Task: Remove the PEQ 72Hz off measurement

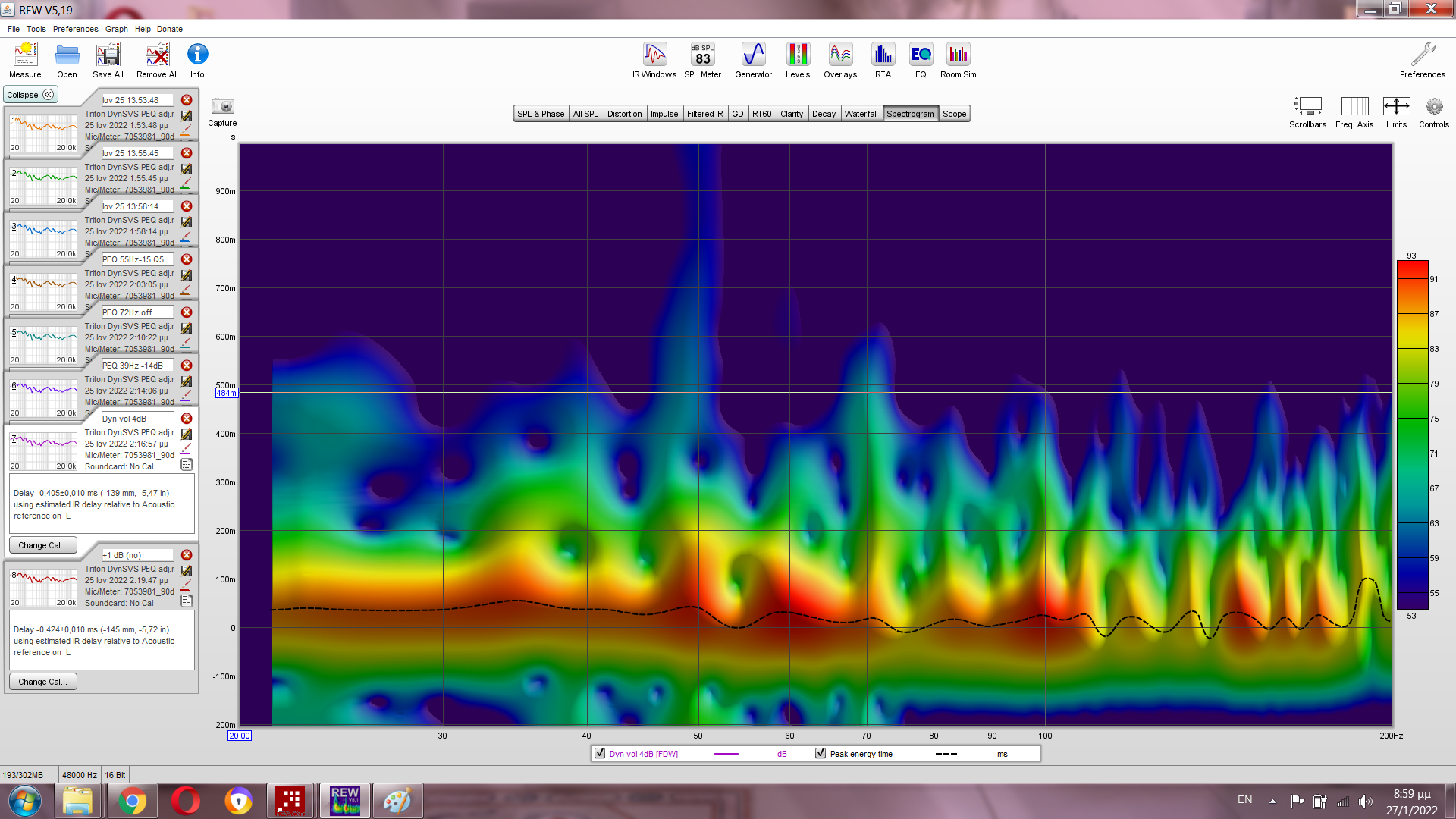Action: (187, 312)
